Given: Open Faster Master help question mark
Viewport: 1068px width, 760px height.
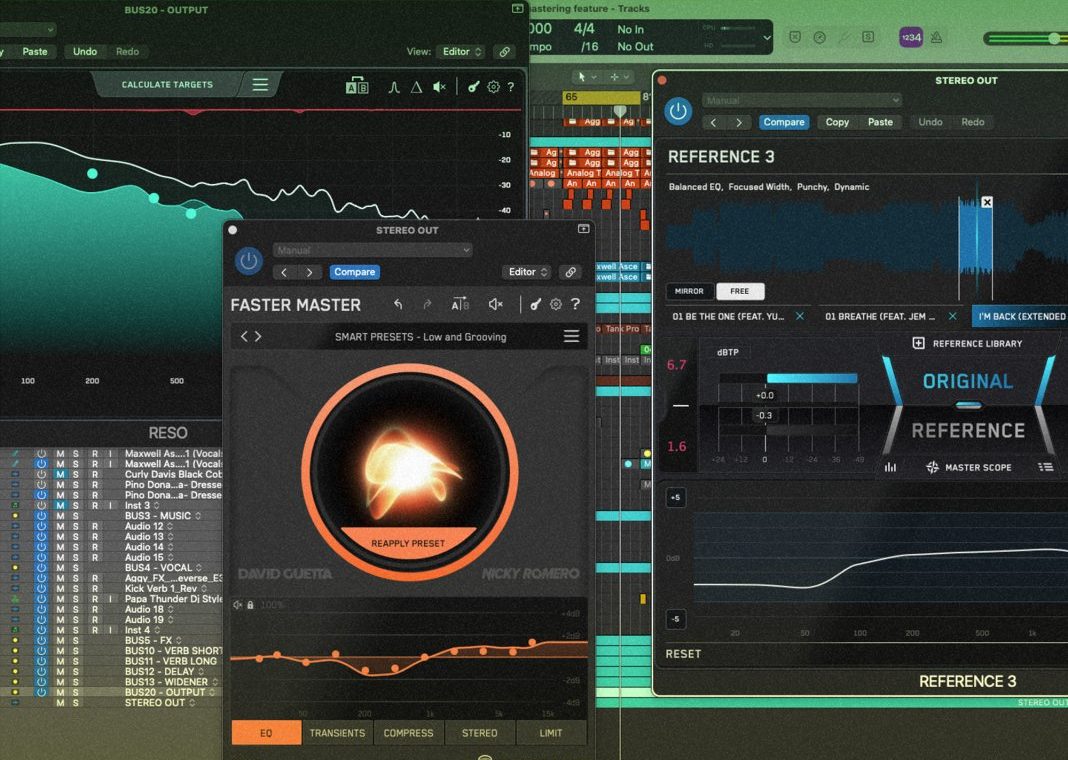Looking at the screenshot, I should click(576, 304).
